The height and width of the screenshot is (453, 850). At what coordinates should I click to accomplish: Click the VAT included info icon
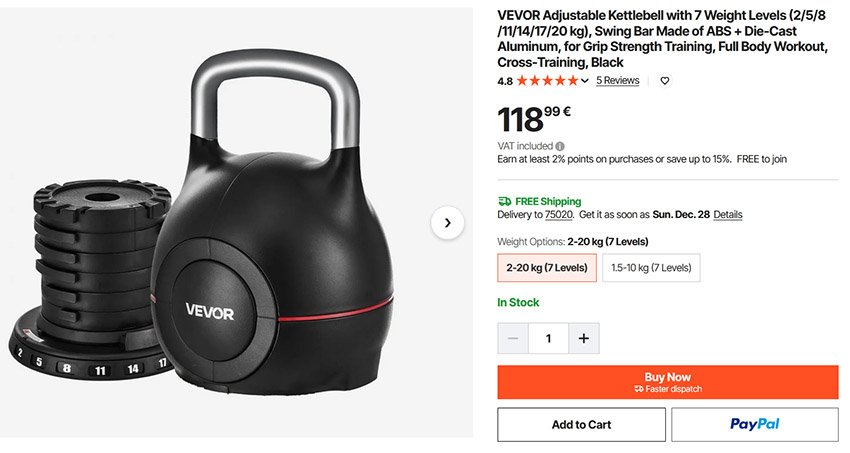[x=560, y=146]
